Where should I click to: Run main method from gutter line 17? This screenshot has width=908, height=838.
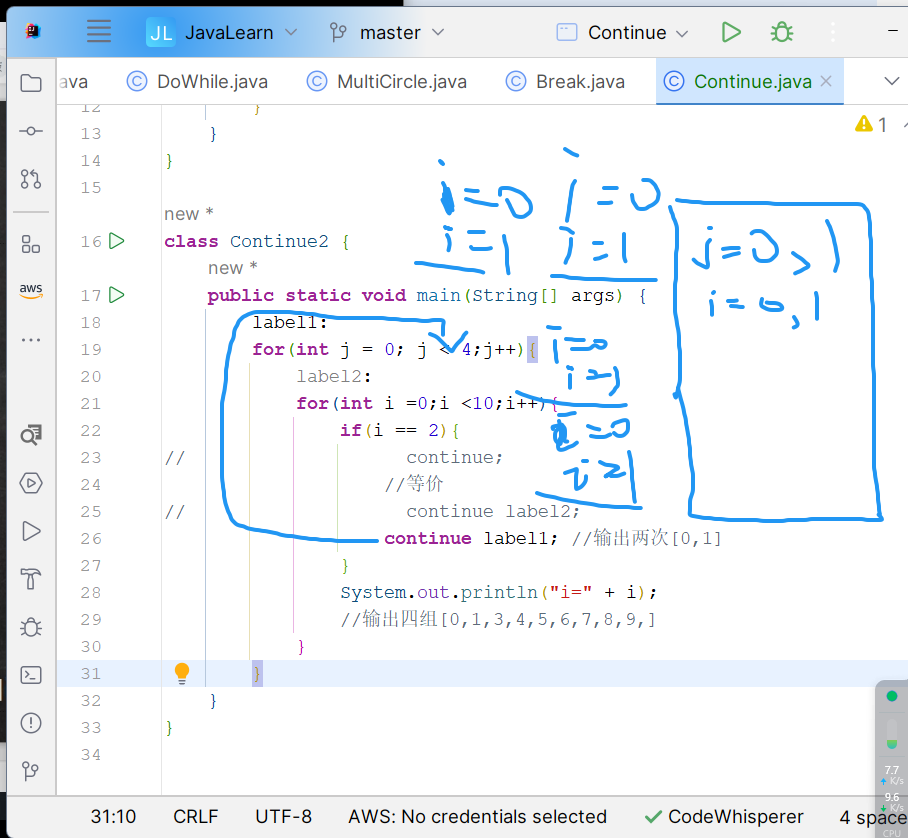click(x=117, y=295)
